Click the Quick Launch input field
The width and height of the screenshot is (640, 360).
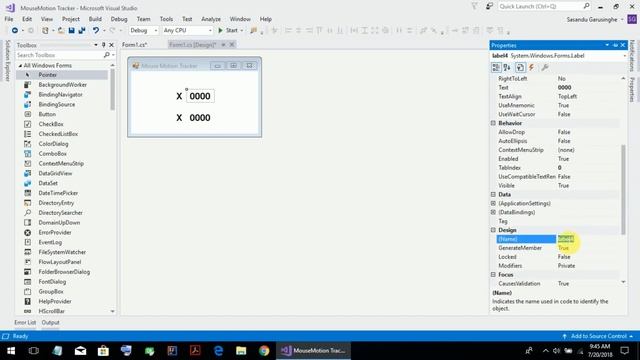[x=540, y=6]
